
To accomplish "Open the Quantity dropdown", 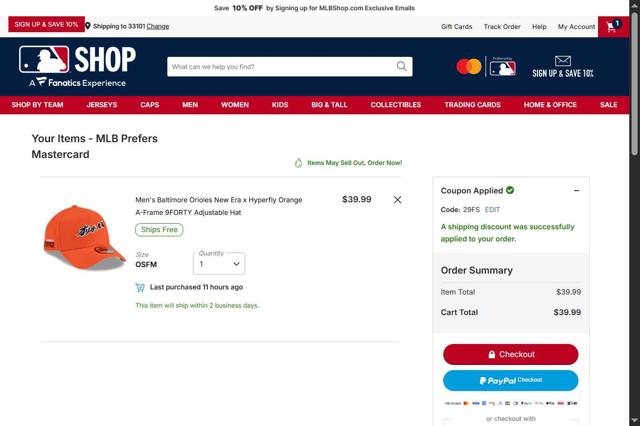I will pyautogui.click(x=219, y=264).
